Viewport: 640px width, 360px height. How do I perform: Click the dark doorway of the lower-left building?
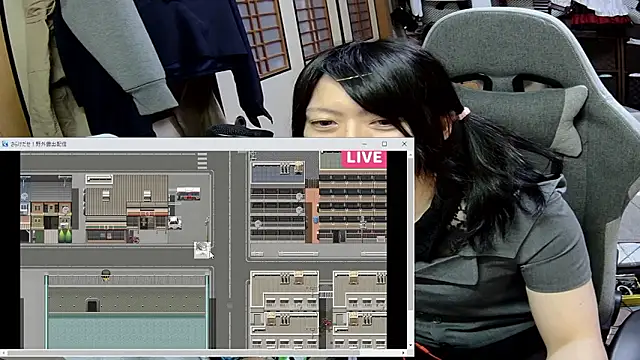tap(93, 305)
